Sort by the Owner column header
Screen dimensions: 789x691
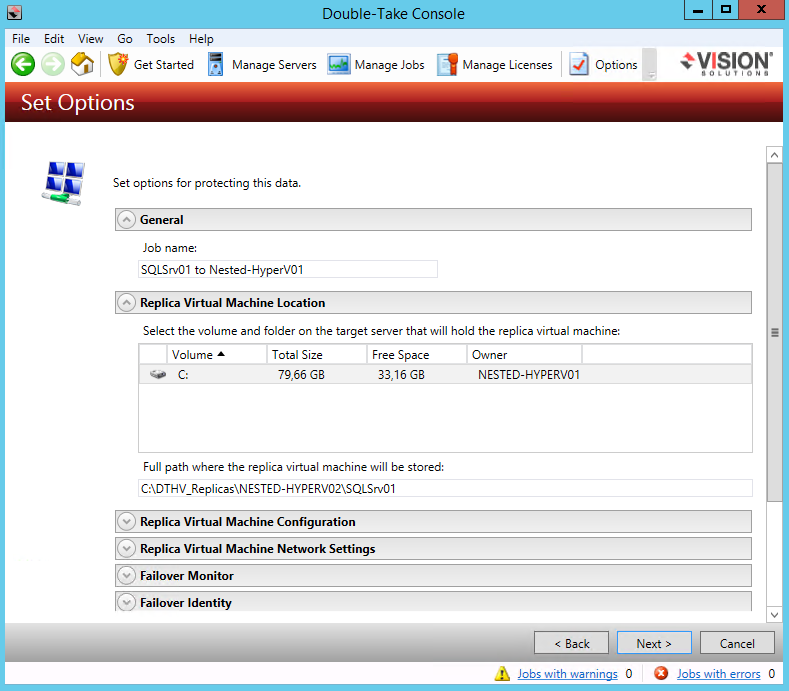(x=524, y=354)
